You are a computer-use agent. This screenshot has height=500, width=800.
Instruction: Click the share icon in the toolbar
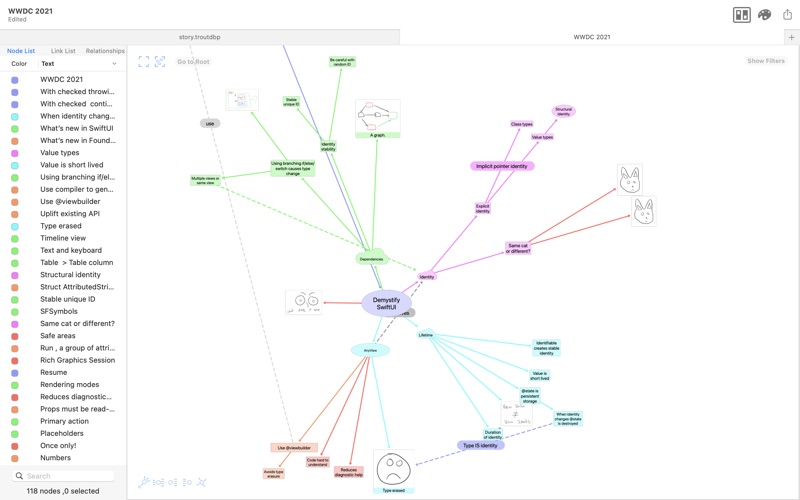(787, 14)
